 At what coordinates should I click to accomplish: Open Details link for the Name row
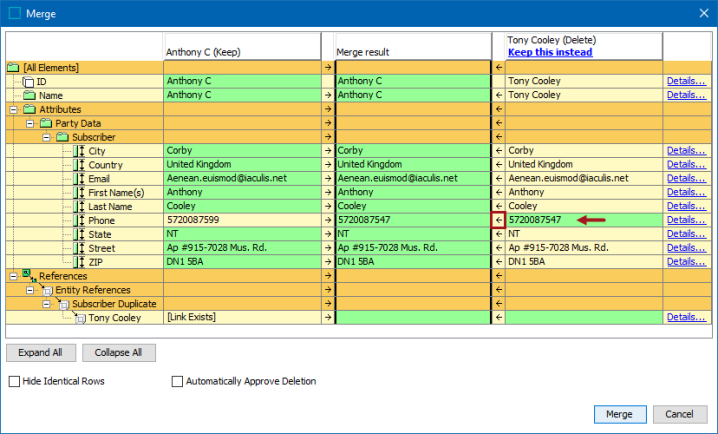[x=686, y=95]
